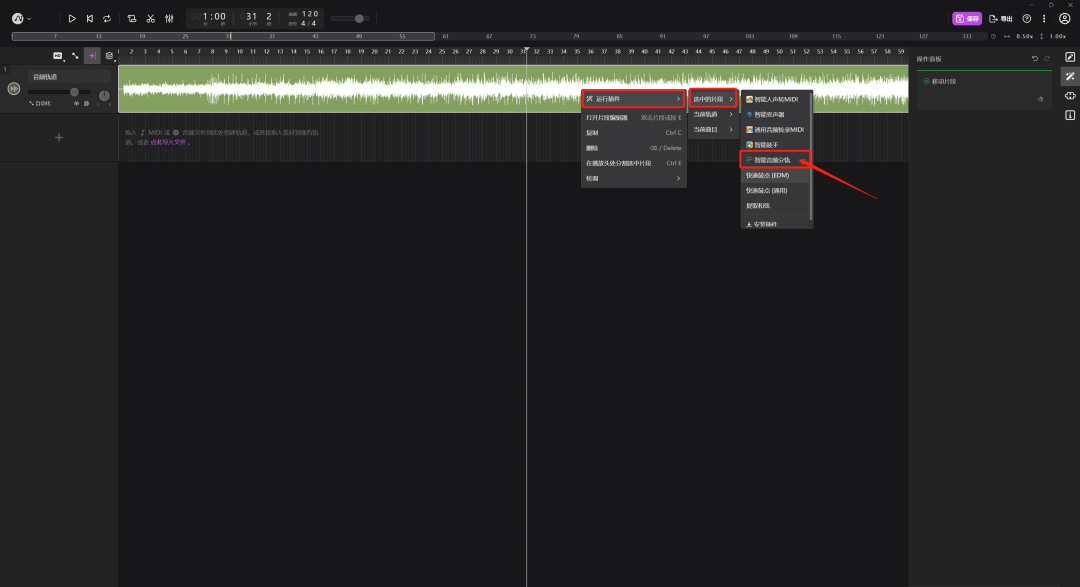The image size is (1080, 587).
Task: Toggle the automation curve icon above tracks
Action: point(75,56)
